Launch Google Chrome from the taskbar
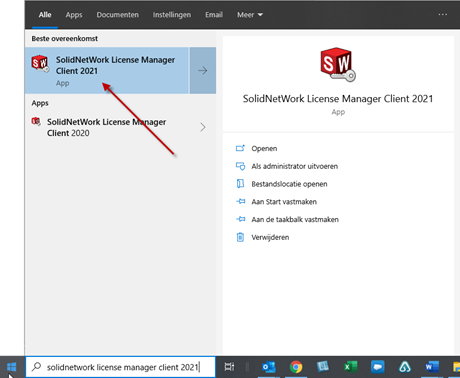 tap(296, 367)
